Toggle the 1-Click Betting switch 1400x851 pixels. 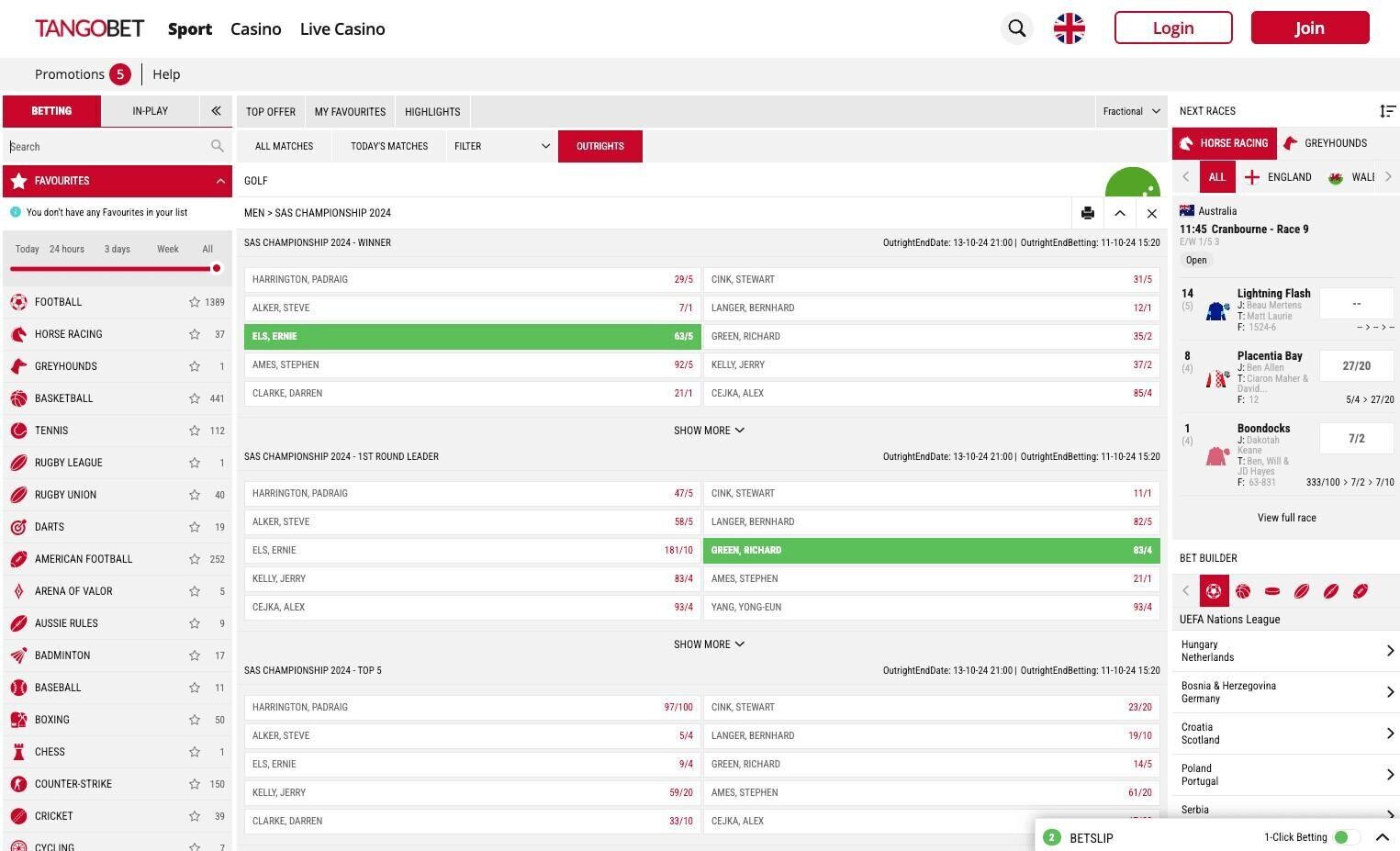coord(1347,837)
